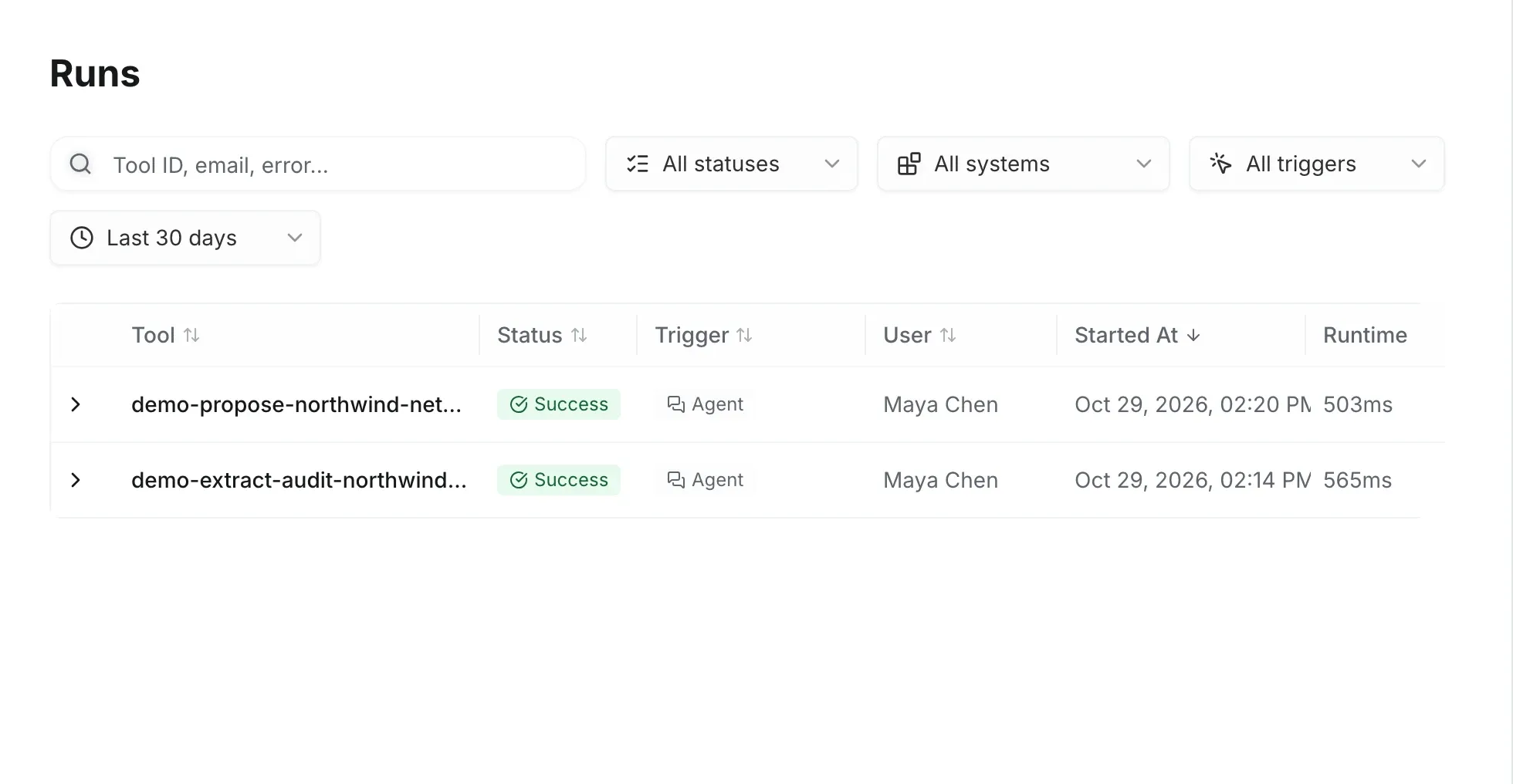The height and width of the screenshot is (784, 1513).
Task: Click the search magnifier icon
Action: tap(80, 164)
